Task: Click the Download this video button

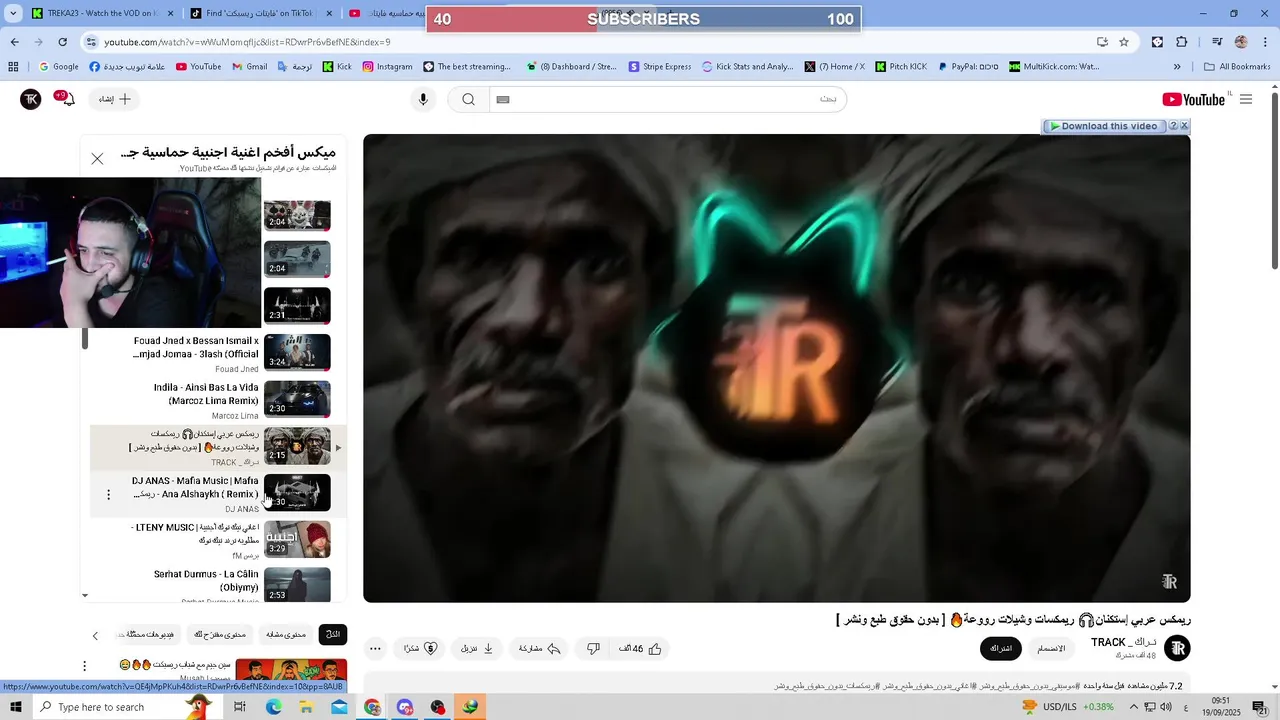Action: 1103,126
